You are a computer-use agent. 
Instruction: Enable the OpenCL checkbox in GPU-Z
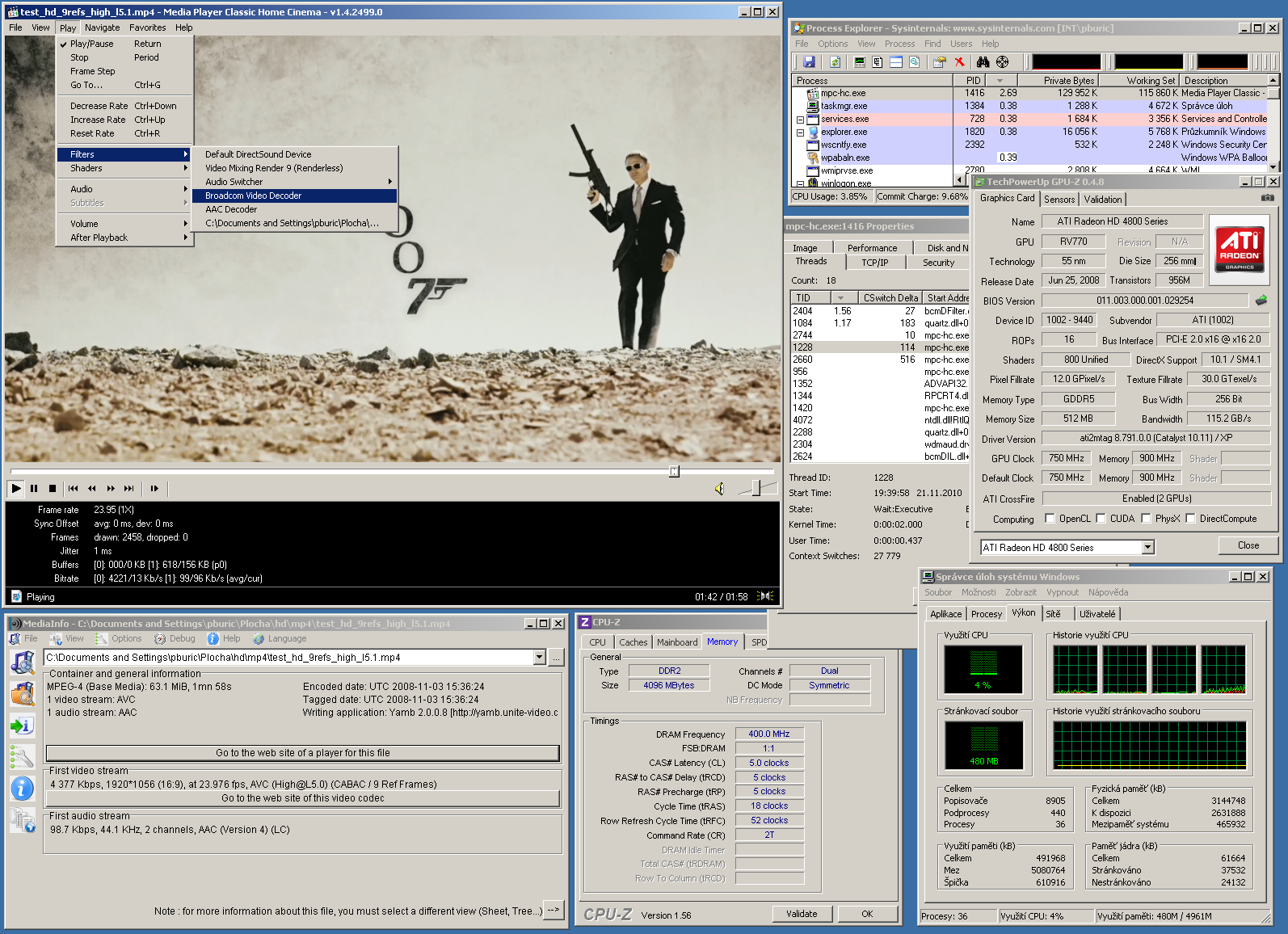[x=1050, y=519]
